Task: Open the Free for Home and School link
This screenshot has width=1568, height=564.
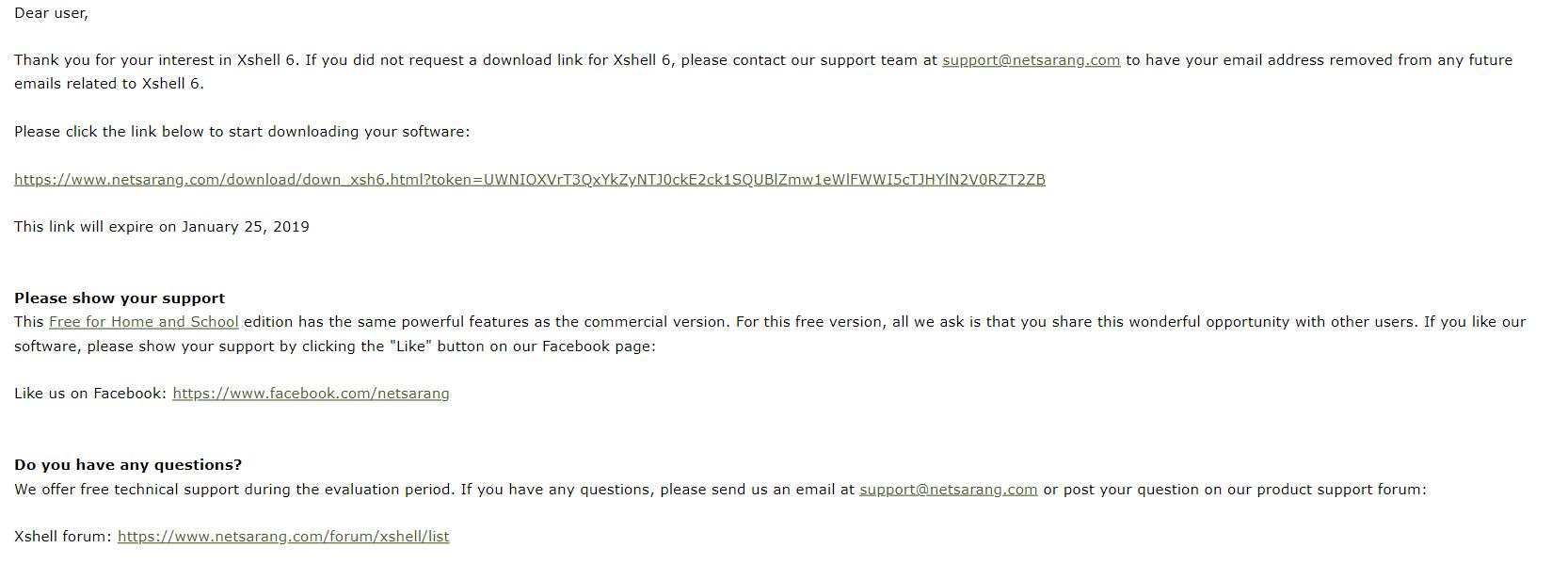Action: [143, 322]
